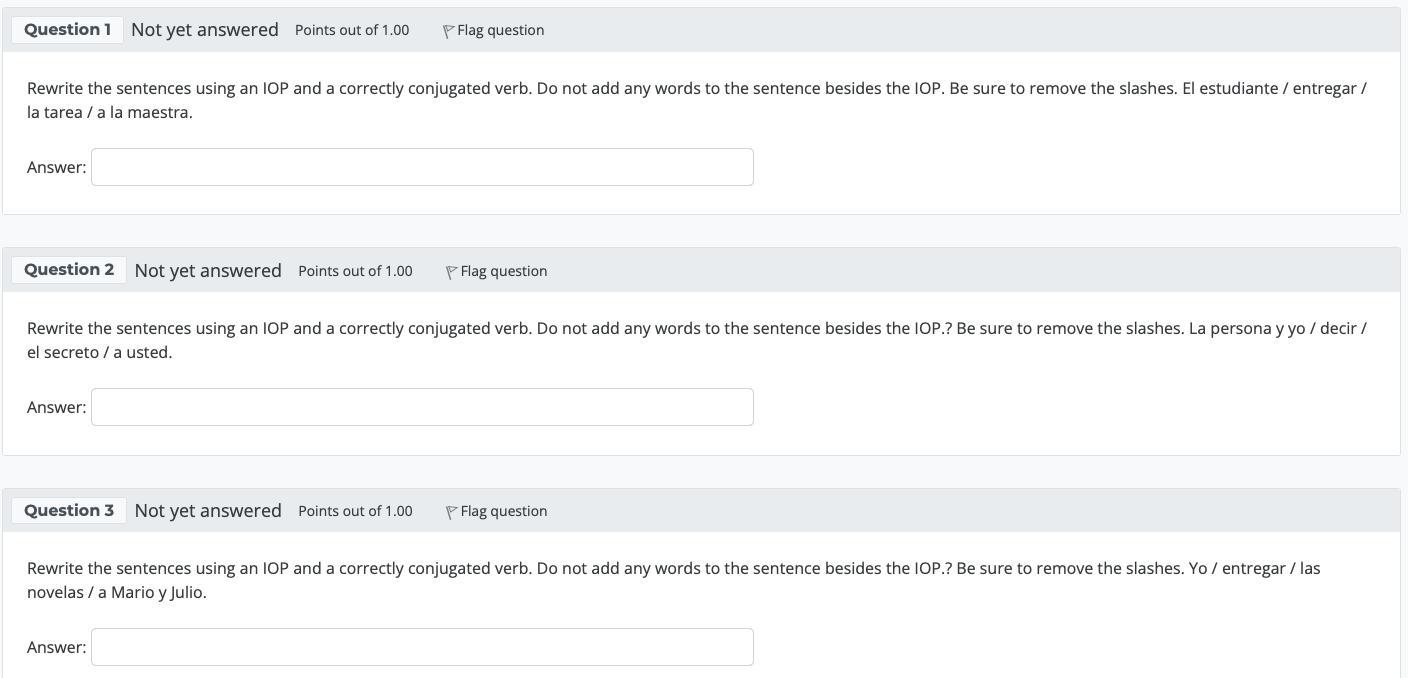Image resolution: width=1408 pixels, height=678 pixels.
Task: Focus the Answer field for Question 1
Action: click(x=422, y=167)
